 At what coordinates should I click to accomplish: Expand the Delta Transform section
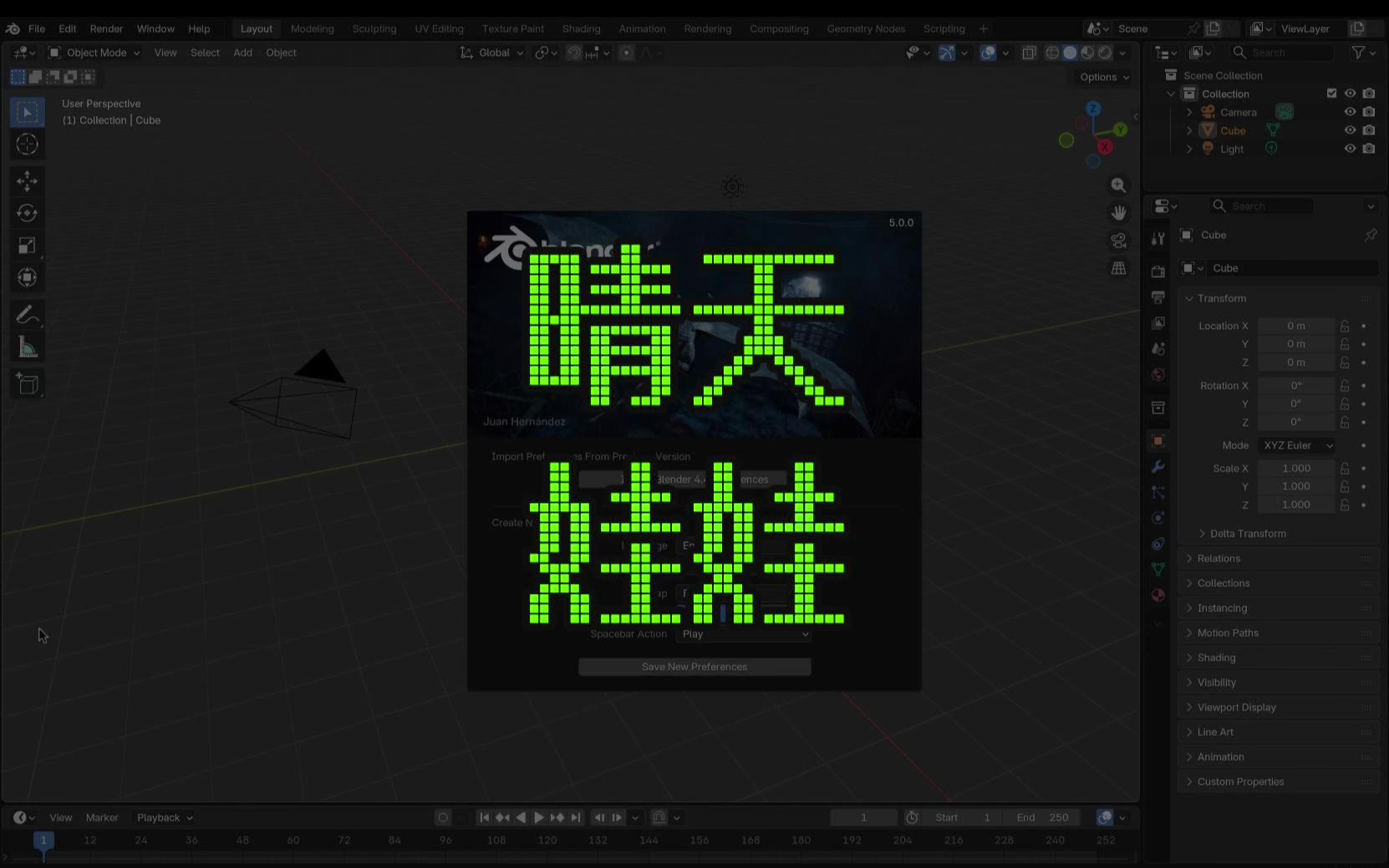[x=1247, y=534]
